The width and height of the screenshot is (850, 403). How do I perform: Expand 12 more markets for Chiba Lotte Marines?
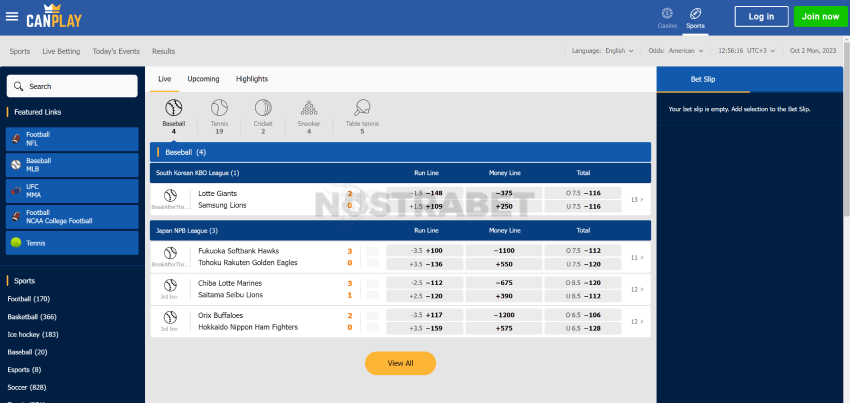coord(637,289)
